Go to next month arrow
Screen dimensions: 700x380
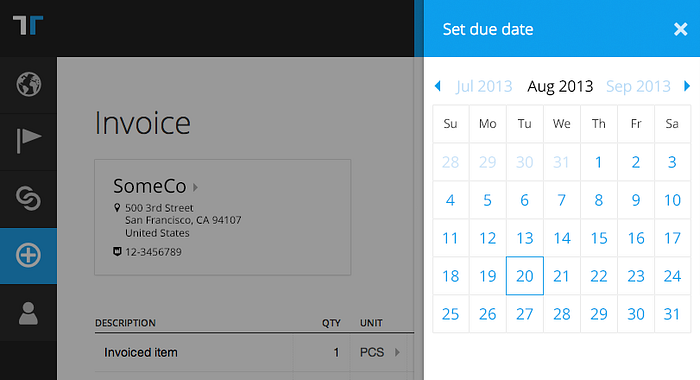click(x=687, y=86)
